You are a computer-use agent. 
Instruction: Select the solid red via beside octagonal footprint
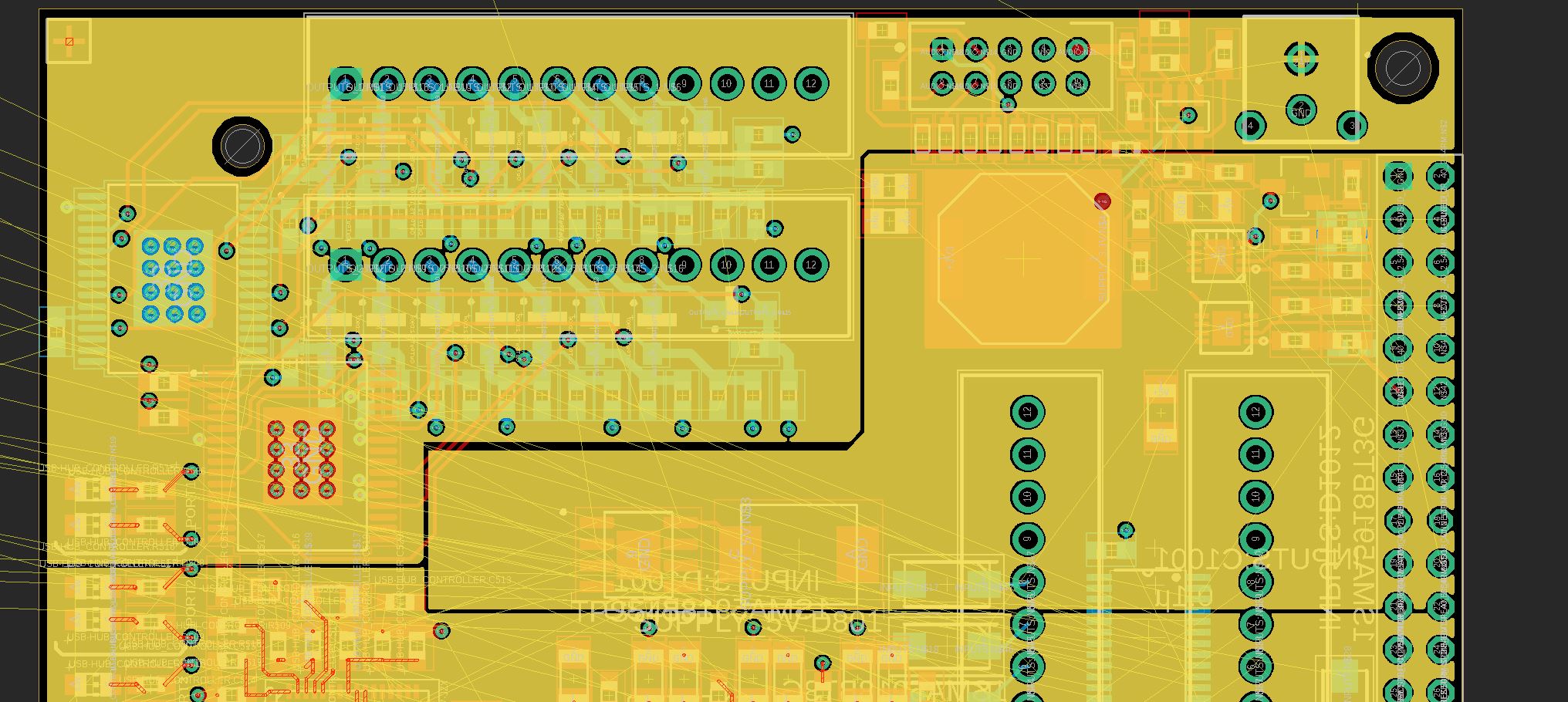pyautogui.click(x=1102, y=201)
